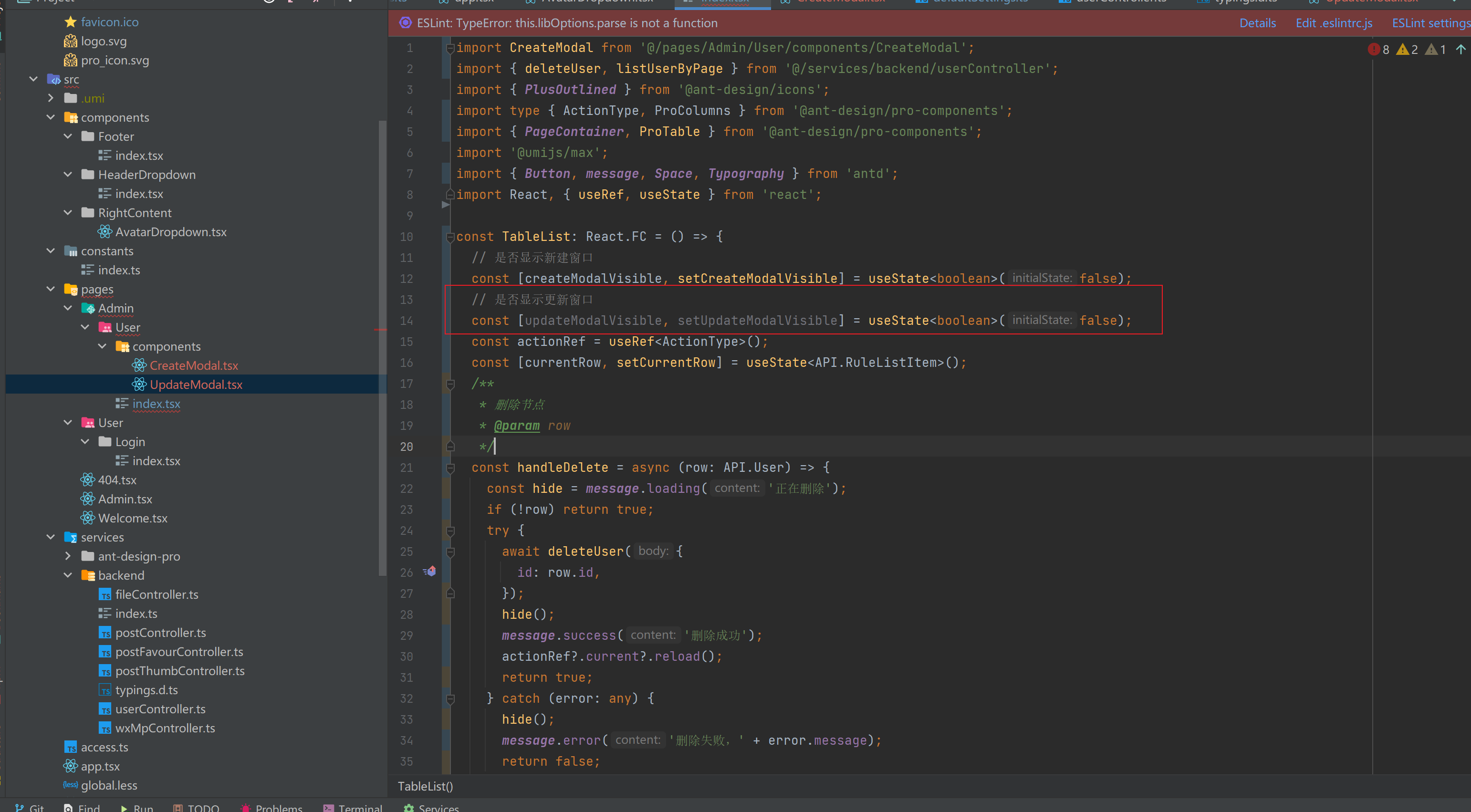This screenshot has width=1471, height=812.
Task: Click the Edit .eslintrc.js link
Action: coord(1334,23)
